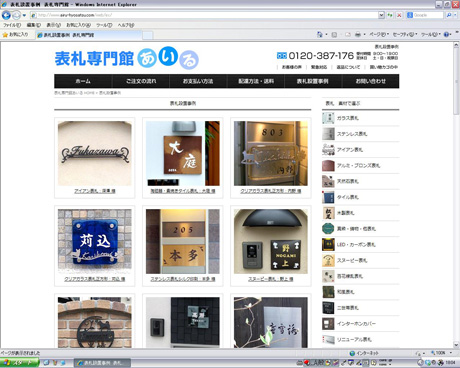Open the address bar history dropdown
Screen dimensions: 460x368
pyautogui.click(x=381, y=15)
